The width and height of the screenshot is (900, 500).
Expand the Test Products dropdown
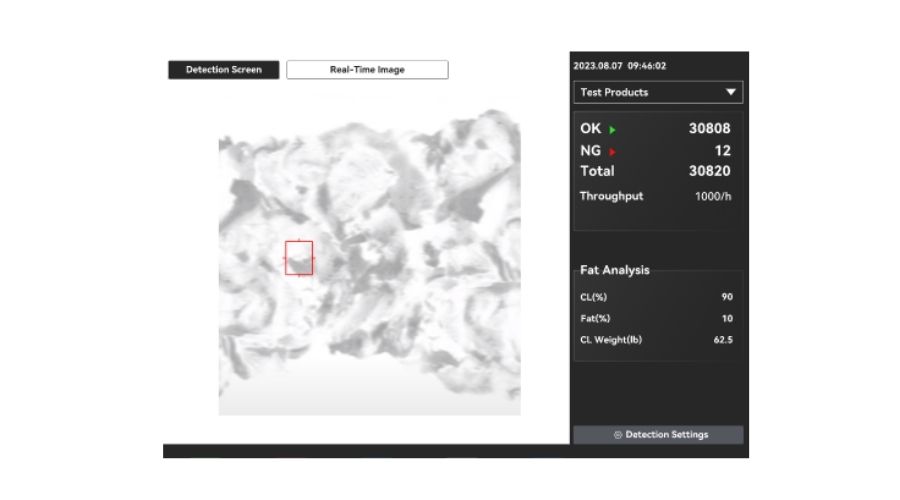pyautogui.click(x=658, y=92)
